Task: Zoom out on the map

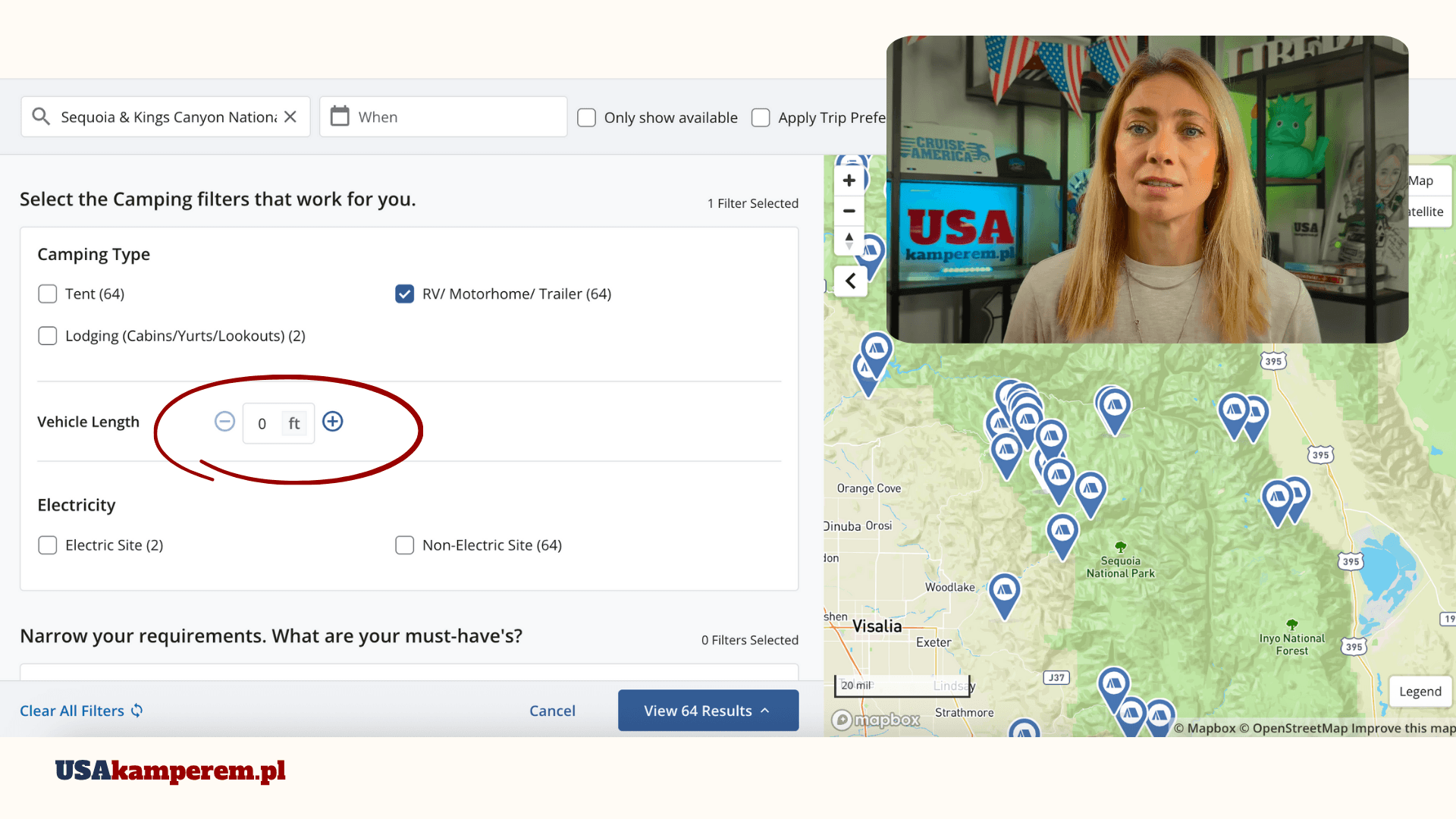Action: tap(849, 212)
